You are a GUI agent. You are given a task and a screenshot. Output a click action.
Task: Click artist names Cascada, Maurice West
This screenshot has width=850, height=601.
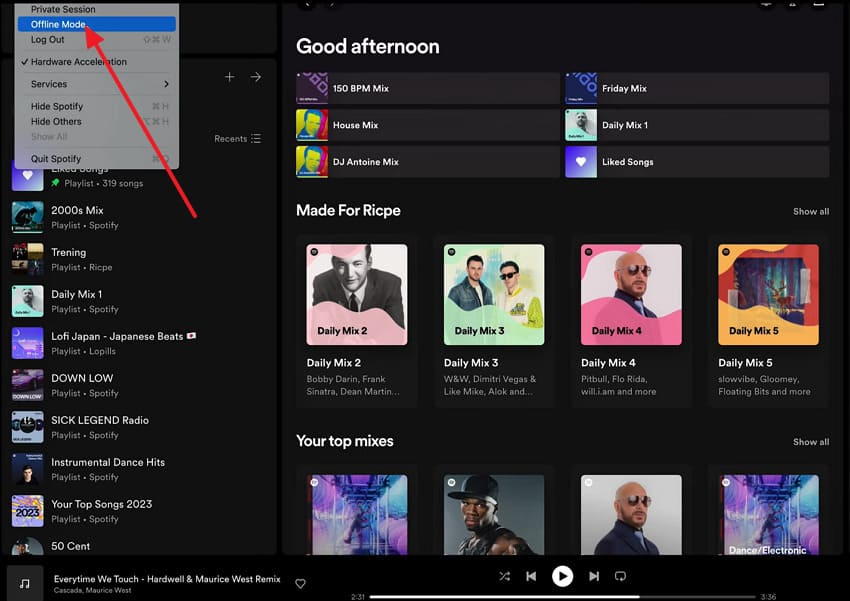[92, 590]
